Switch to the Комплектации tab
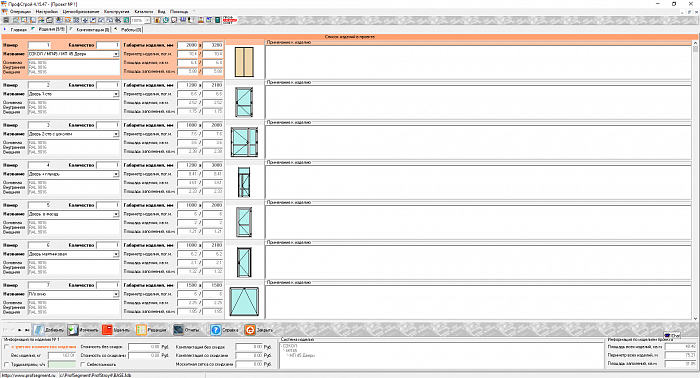 click(92, 29)
